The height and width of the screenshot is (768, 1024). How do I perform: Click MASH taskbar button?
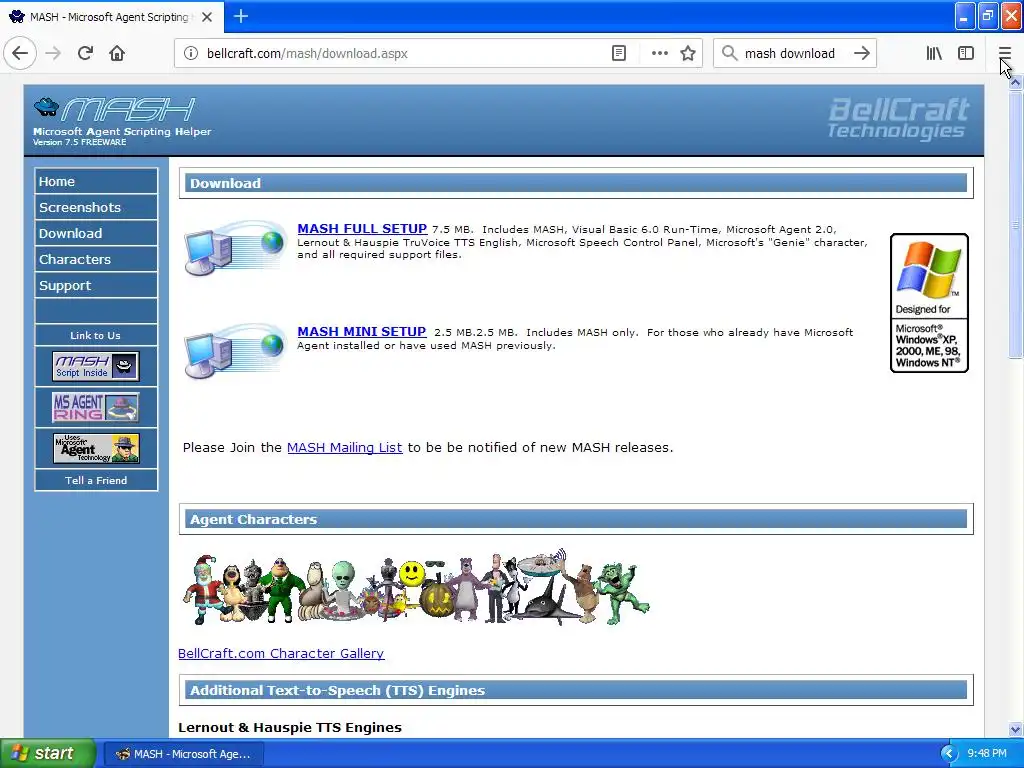coord(184,754)
